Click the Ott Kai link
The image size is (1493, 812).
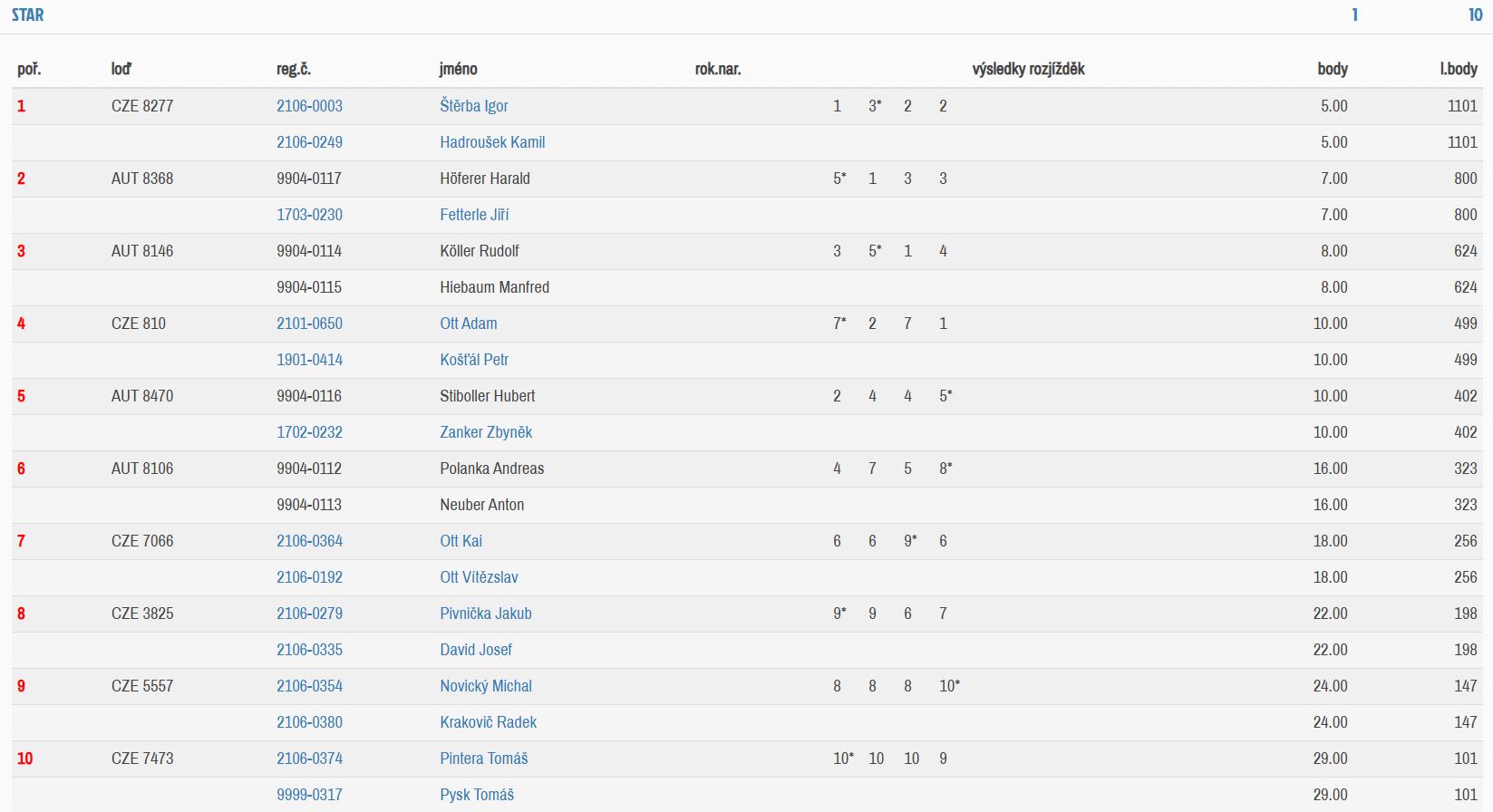[x=461, y=541]
